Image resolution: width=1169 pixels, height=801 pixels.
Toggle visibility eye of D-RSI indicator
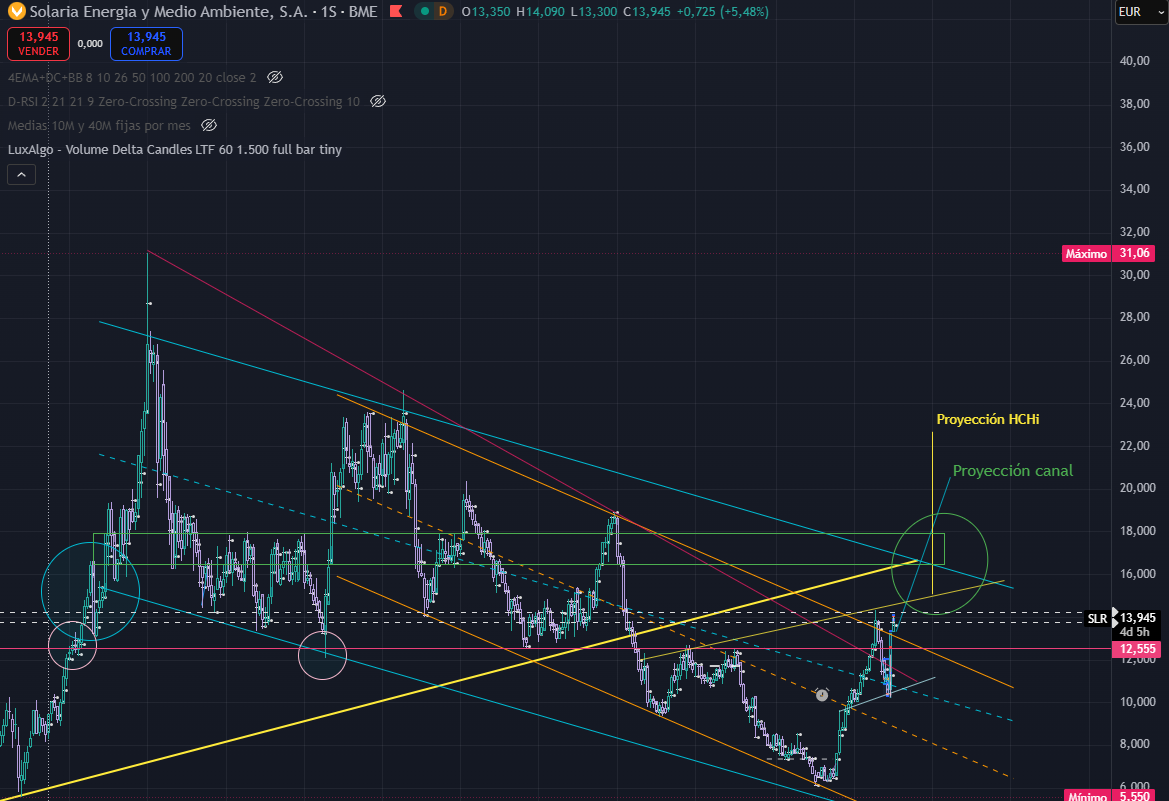[378, 101]
